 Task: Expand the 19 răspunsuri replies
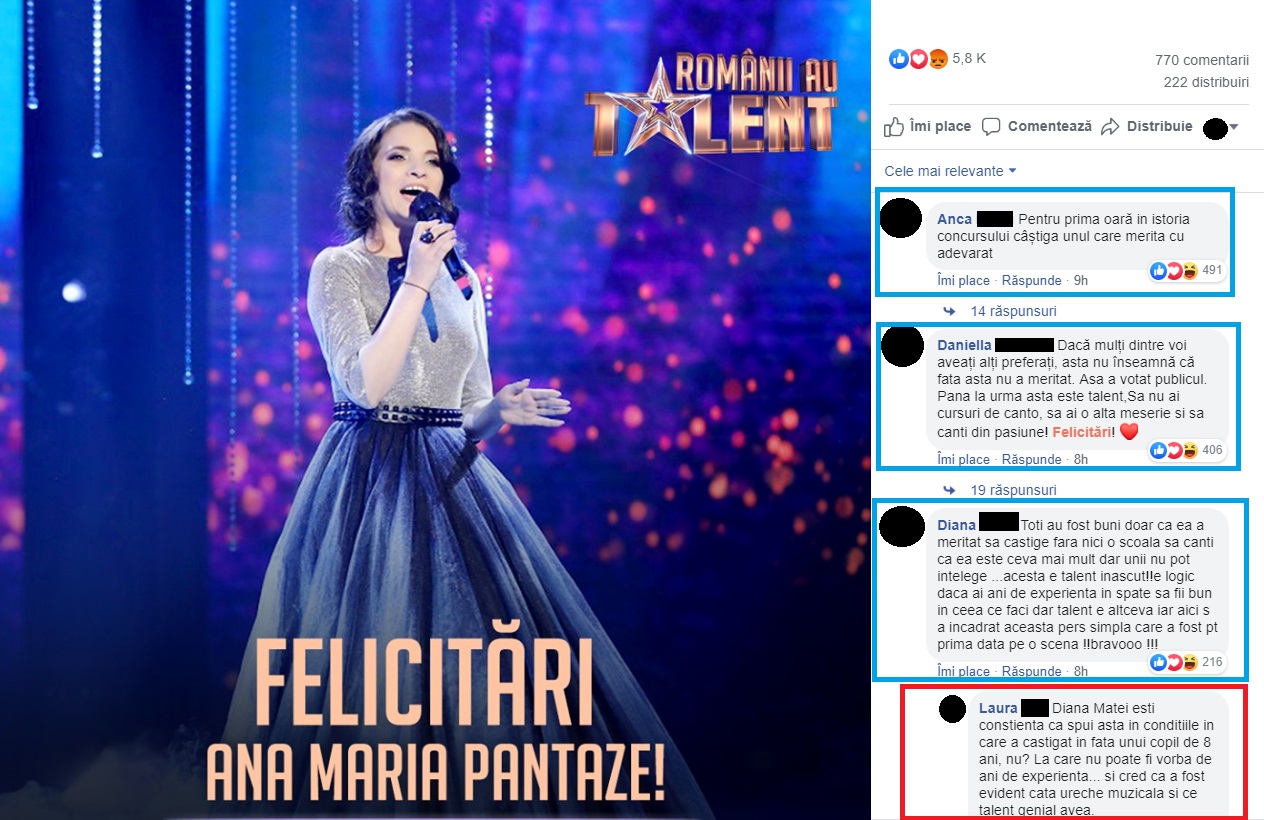pos(1013,490)
